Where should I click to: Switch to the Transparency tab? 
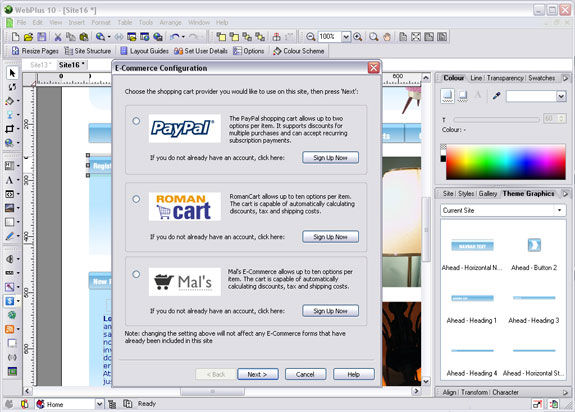[x=505, y=78]
